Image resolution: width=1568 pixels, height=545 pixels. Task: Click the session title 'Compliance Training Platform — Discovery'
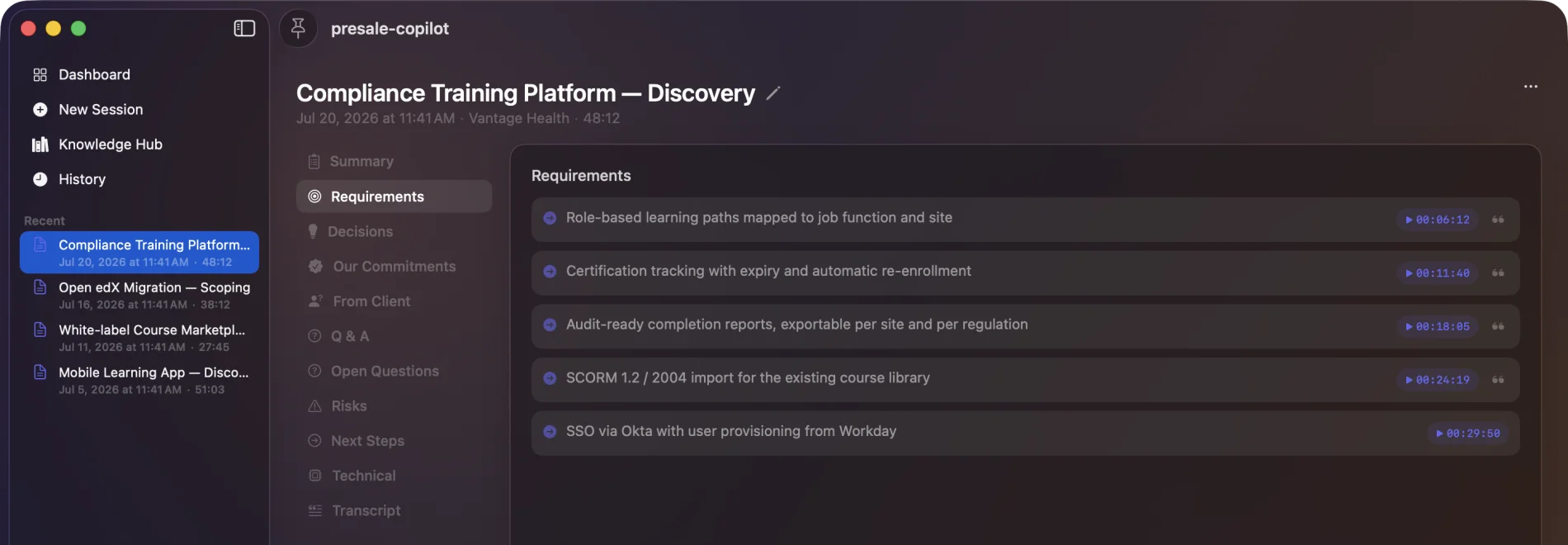(x=526, y=93)
